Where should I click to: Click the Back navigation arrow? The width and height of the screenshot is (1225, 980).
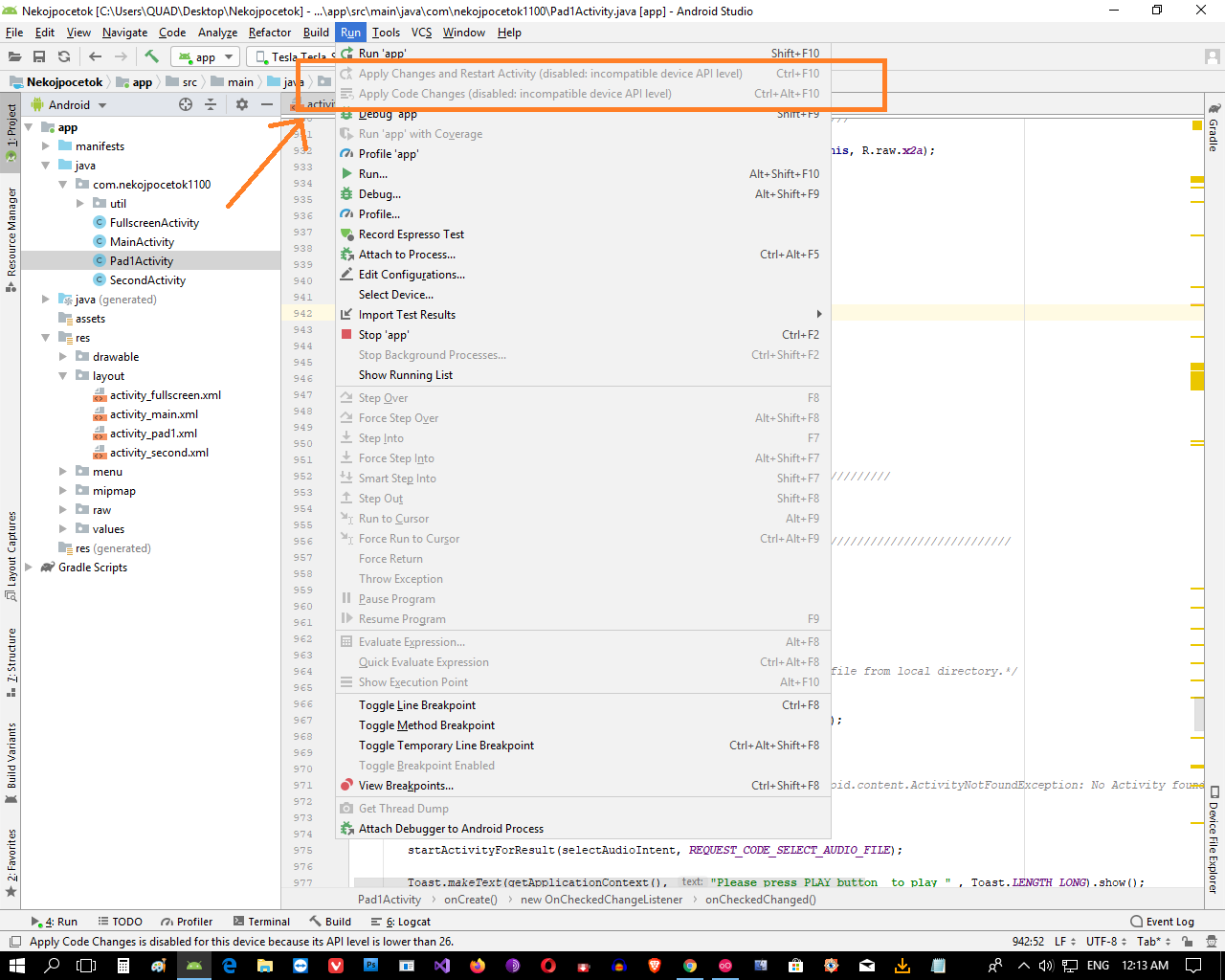95,56
